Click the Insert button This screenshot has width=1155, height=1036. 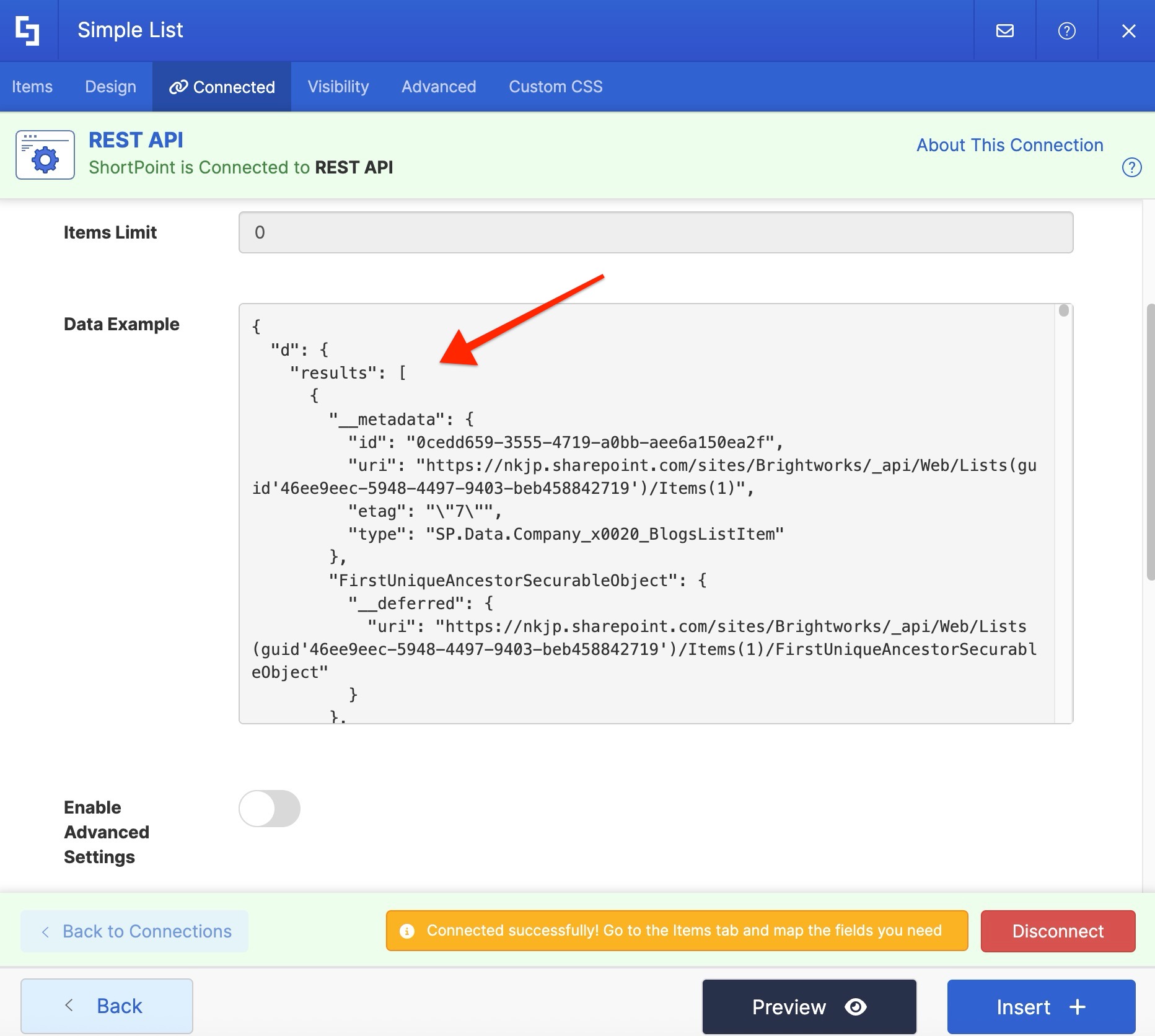click(x=1041, y=1007)
